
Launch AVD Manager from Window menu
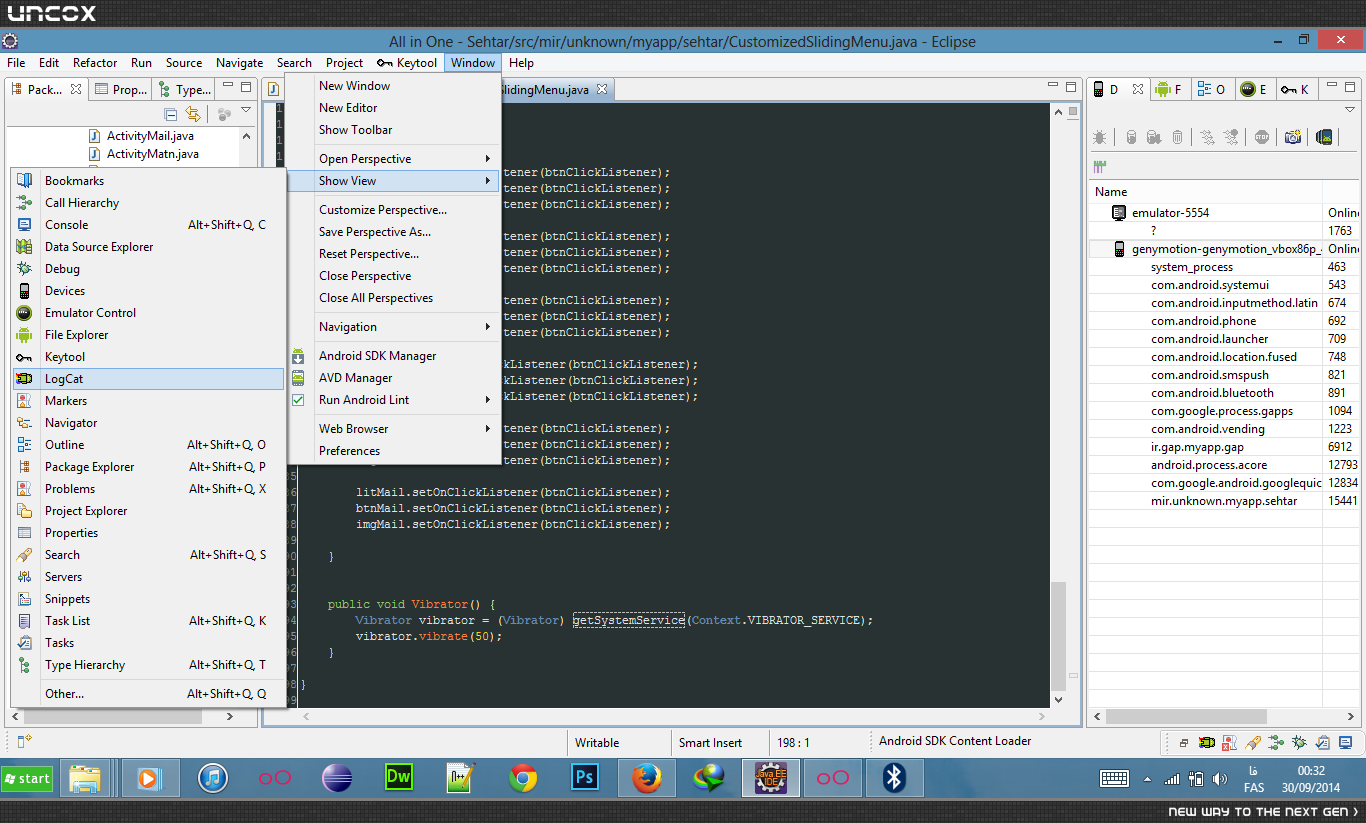point(393,378)
